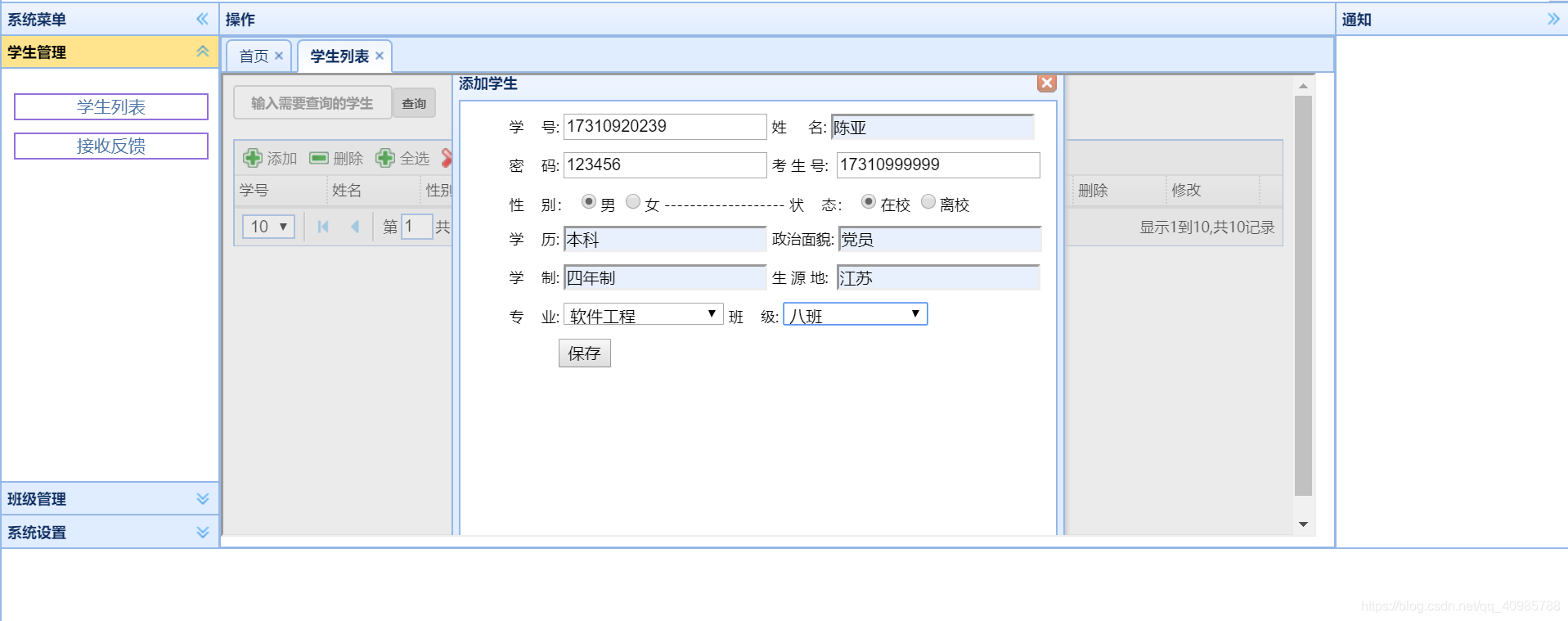Click the student search input box
1568x621 pixels.
pyautogui.click(x=312, y=103)
